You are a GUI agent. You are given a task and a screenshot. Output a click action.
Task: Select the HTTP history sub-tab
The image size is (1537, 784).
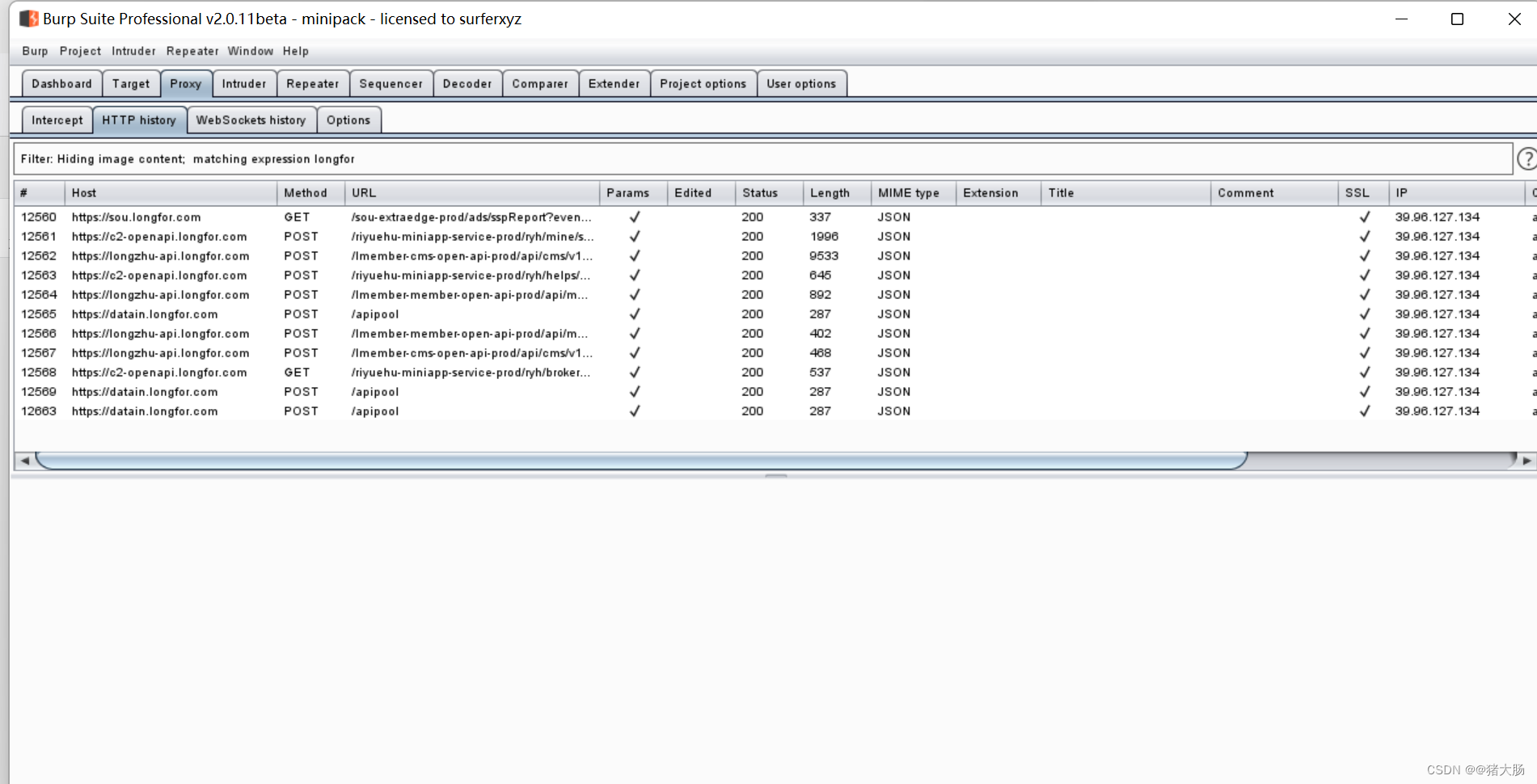click(x=139, y=120)
